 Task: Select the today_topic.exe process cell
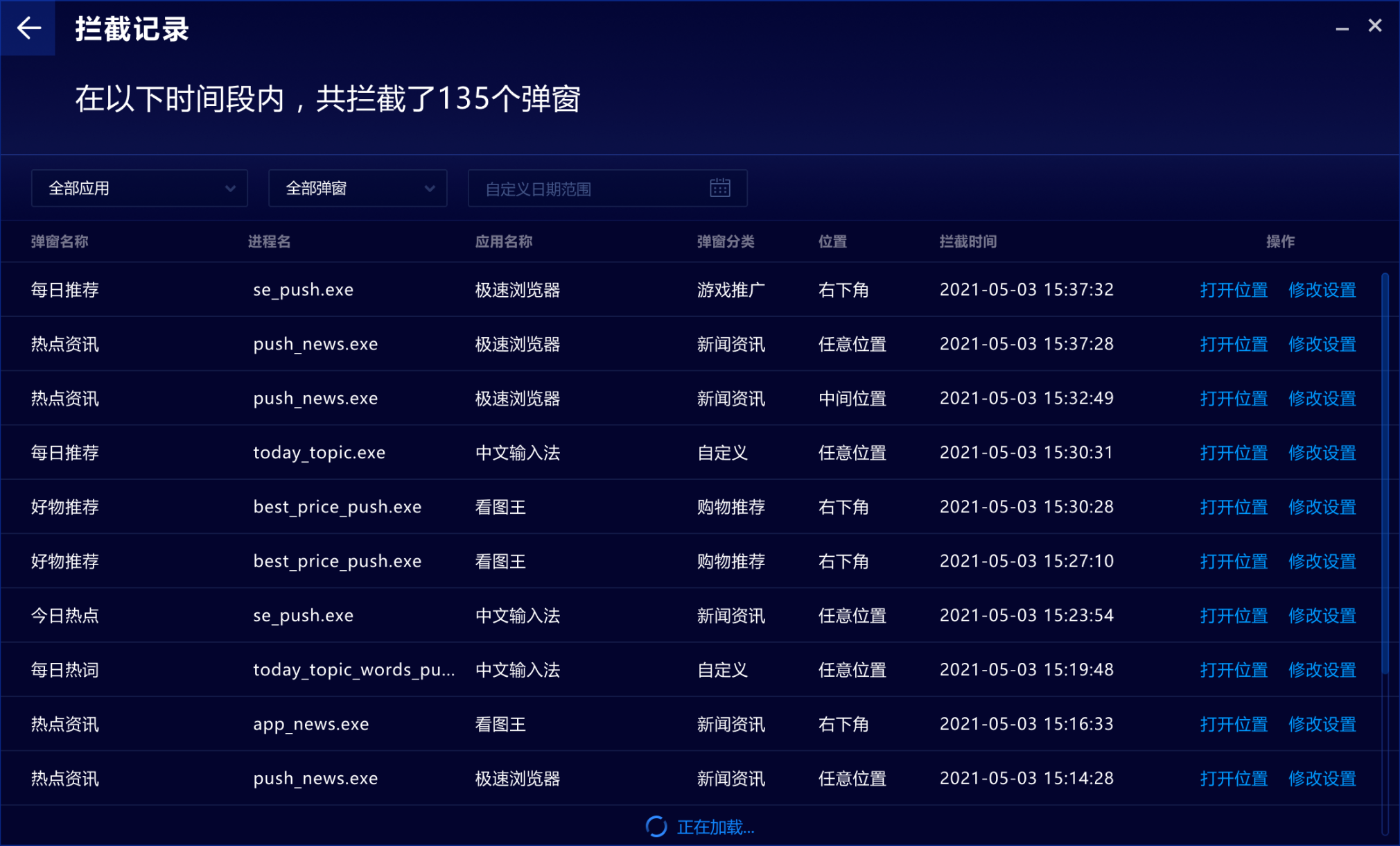(x=320, y=453)
